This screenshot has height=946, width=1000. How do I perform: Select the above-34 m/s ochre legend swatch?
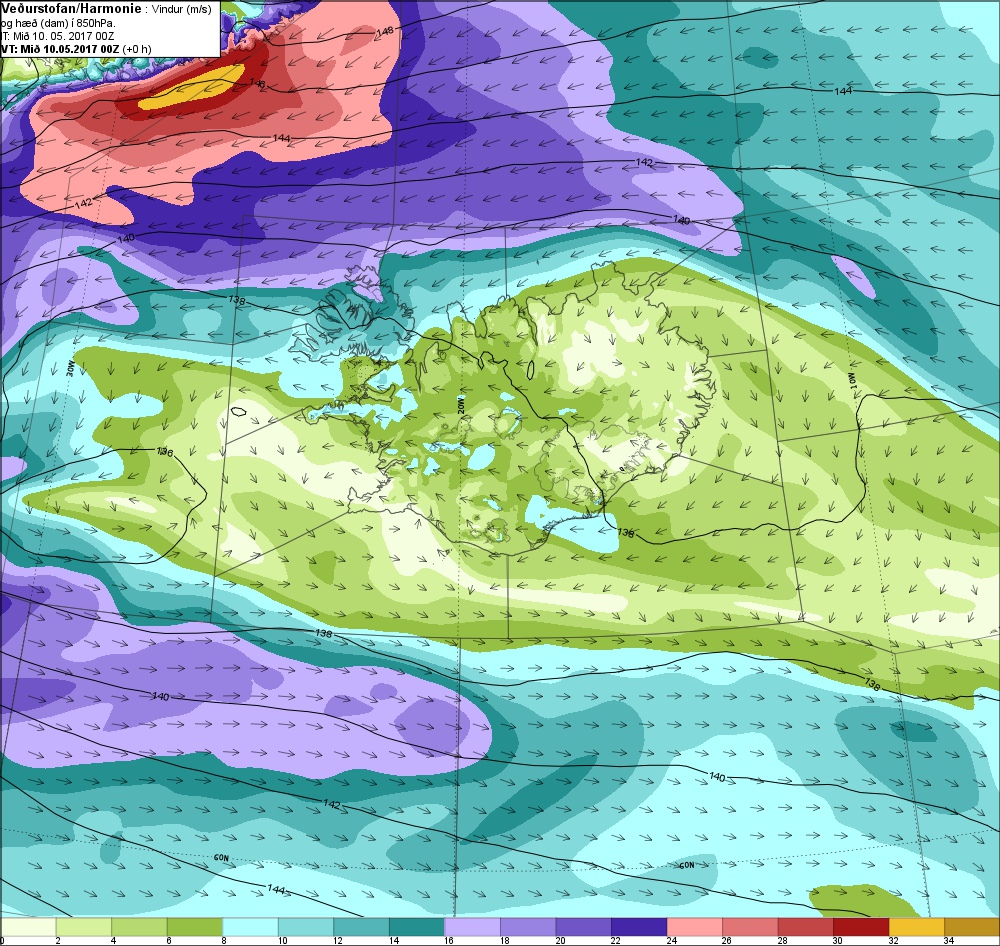(x=971, y=926)
